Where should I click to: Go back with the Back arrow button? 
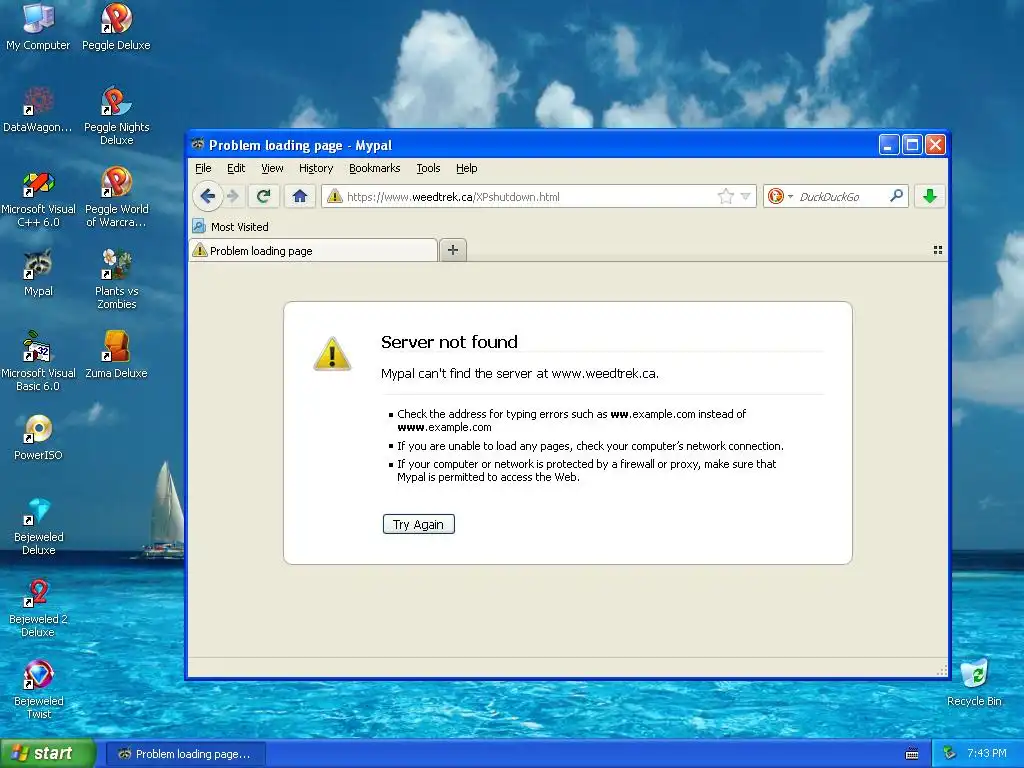(208, 196)
